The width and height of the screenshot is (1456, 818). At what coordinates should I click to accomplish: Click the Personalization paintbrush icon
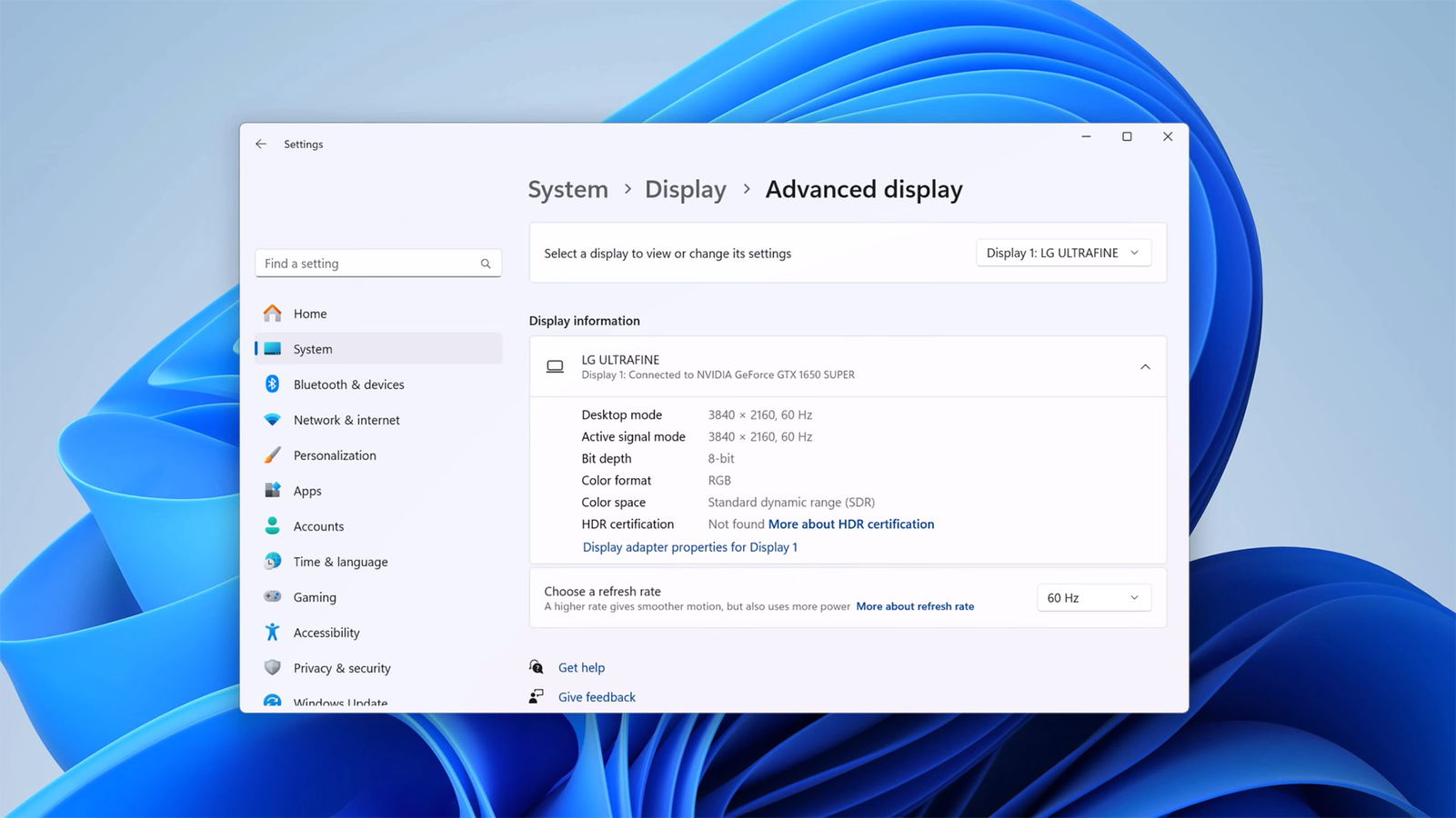click(x=272, y=455)
